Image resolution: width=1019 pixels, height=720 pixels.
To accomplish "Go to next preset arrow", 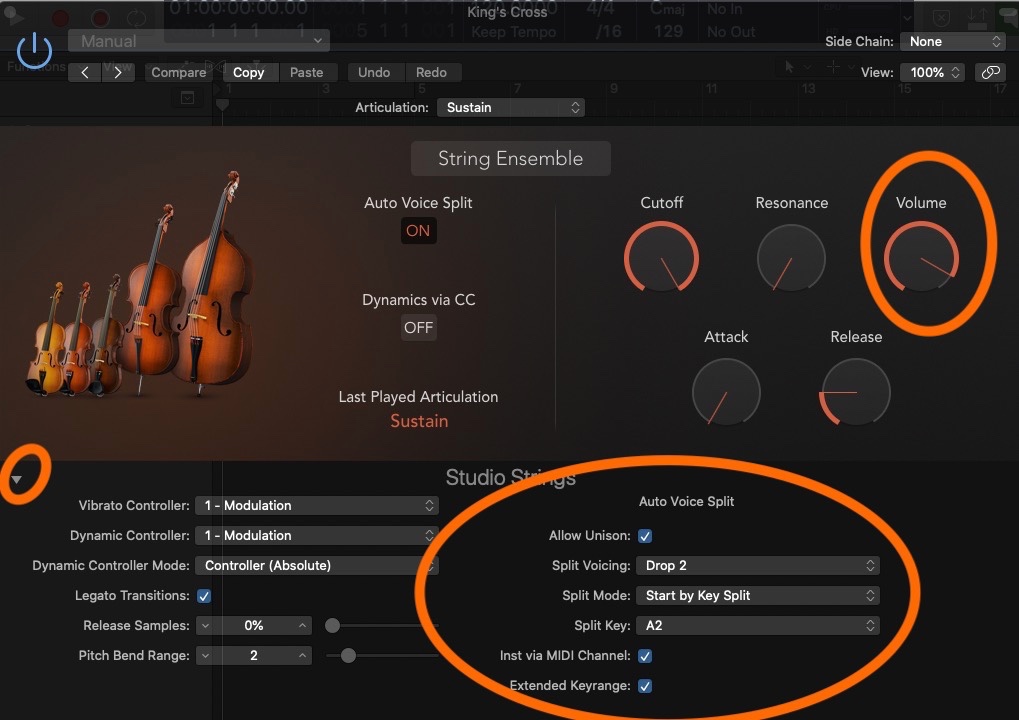I will [118, 72].
